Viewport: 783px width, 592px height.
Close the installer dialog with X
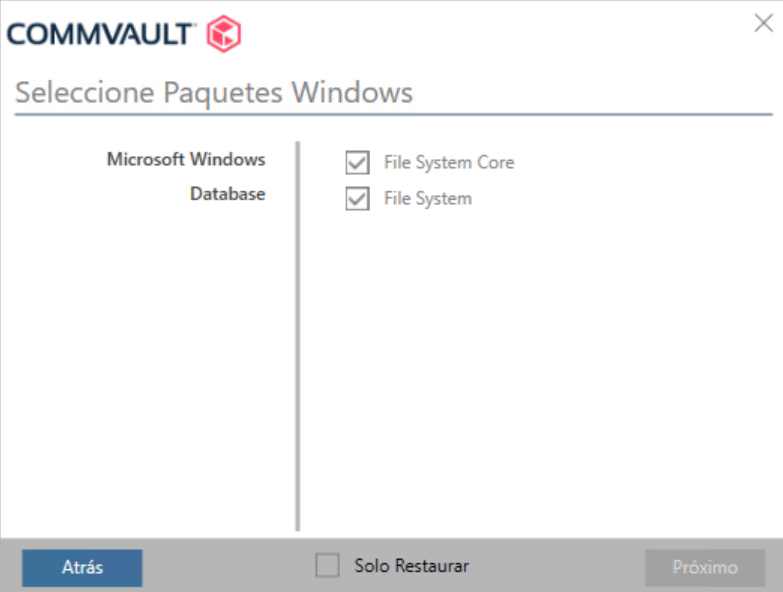[x=763, y=24]
